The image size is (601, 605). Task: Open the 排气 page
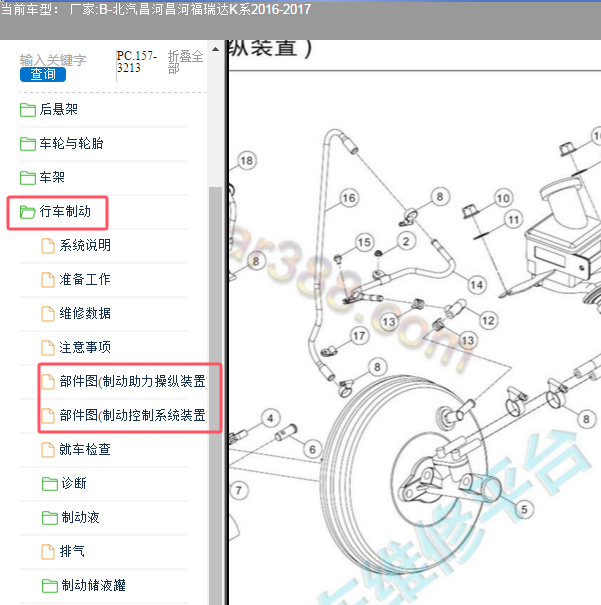pos(72,551)
